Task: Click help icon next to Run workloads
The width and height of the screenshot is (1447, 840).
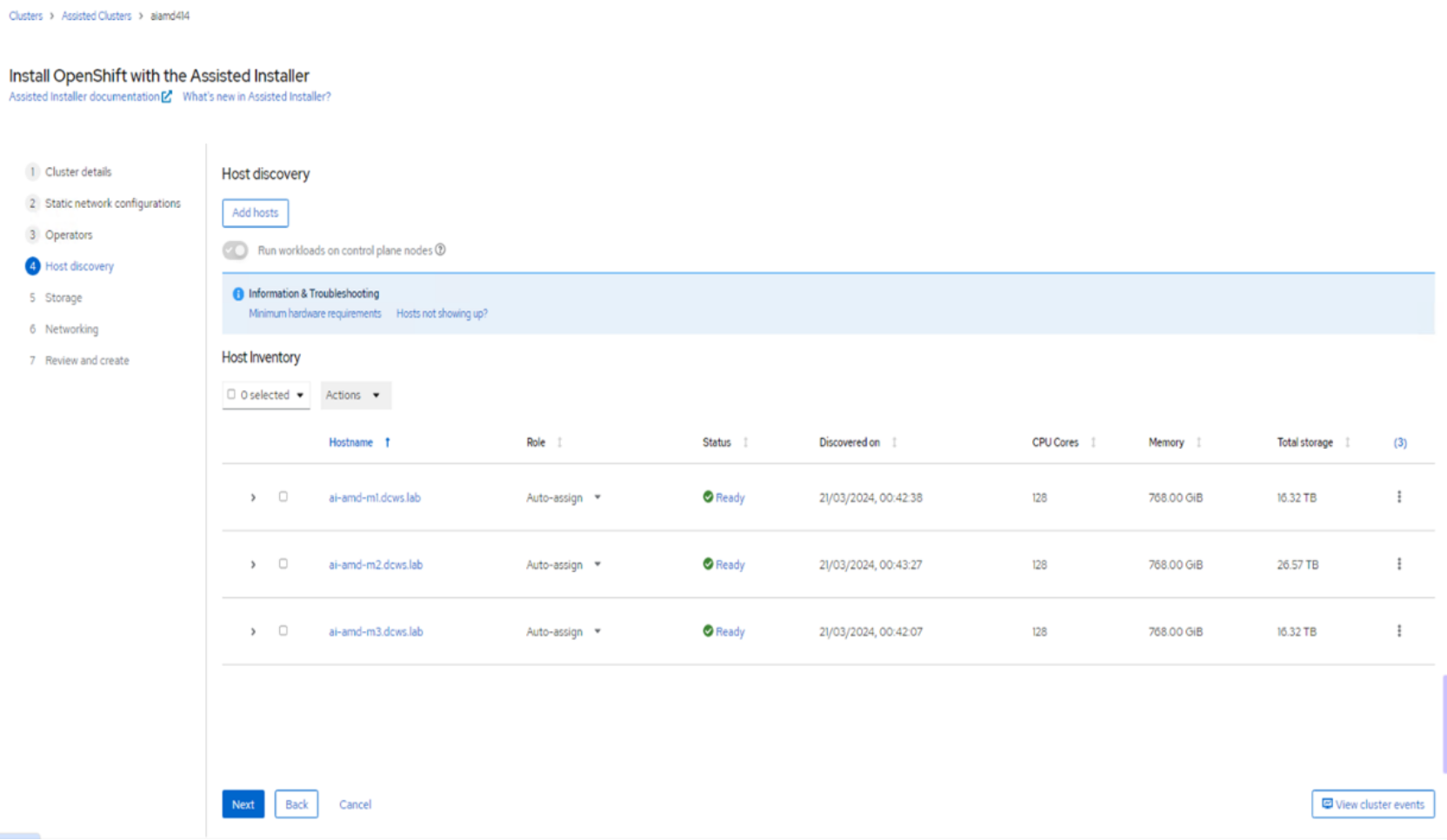Action: pyautogui.click(x=440, y=250)
